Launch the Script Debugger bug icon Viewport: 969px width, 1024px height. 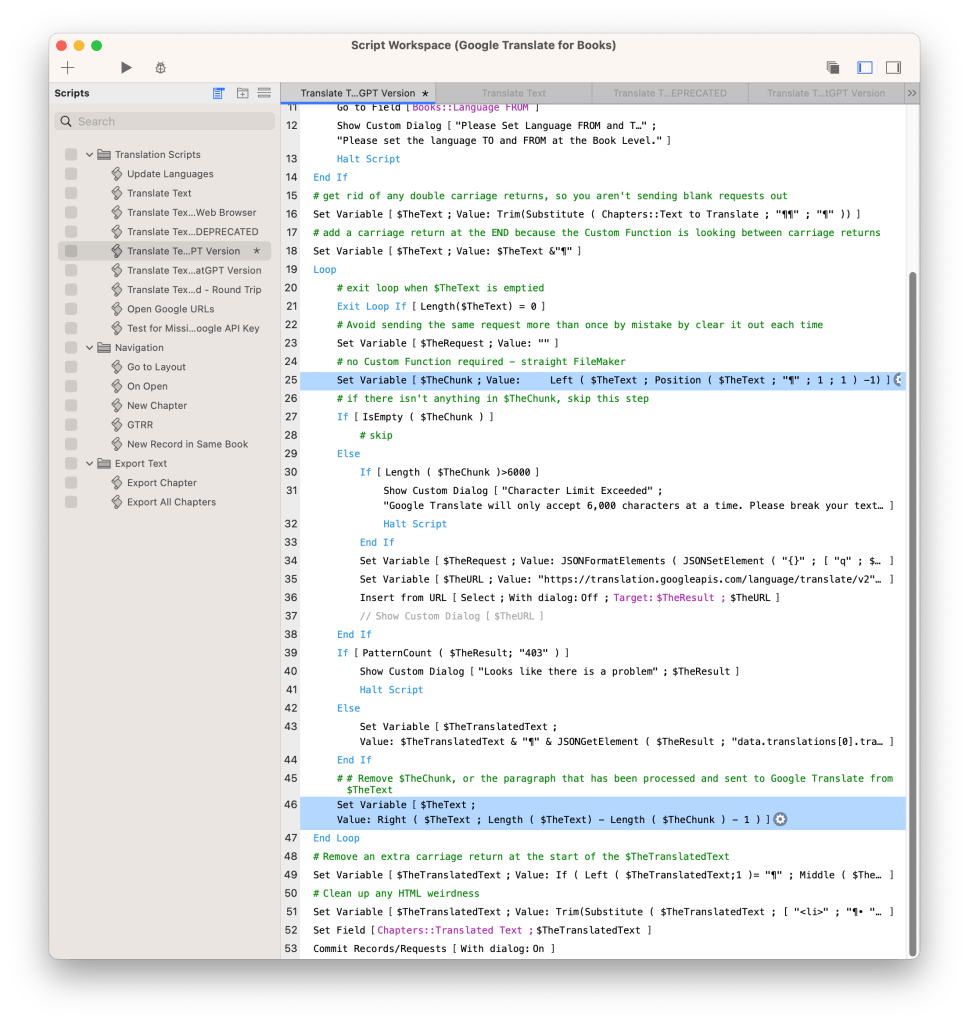pos(160,68)
